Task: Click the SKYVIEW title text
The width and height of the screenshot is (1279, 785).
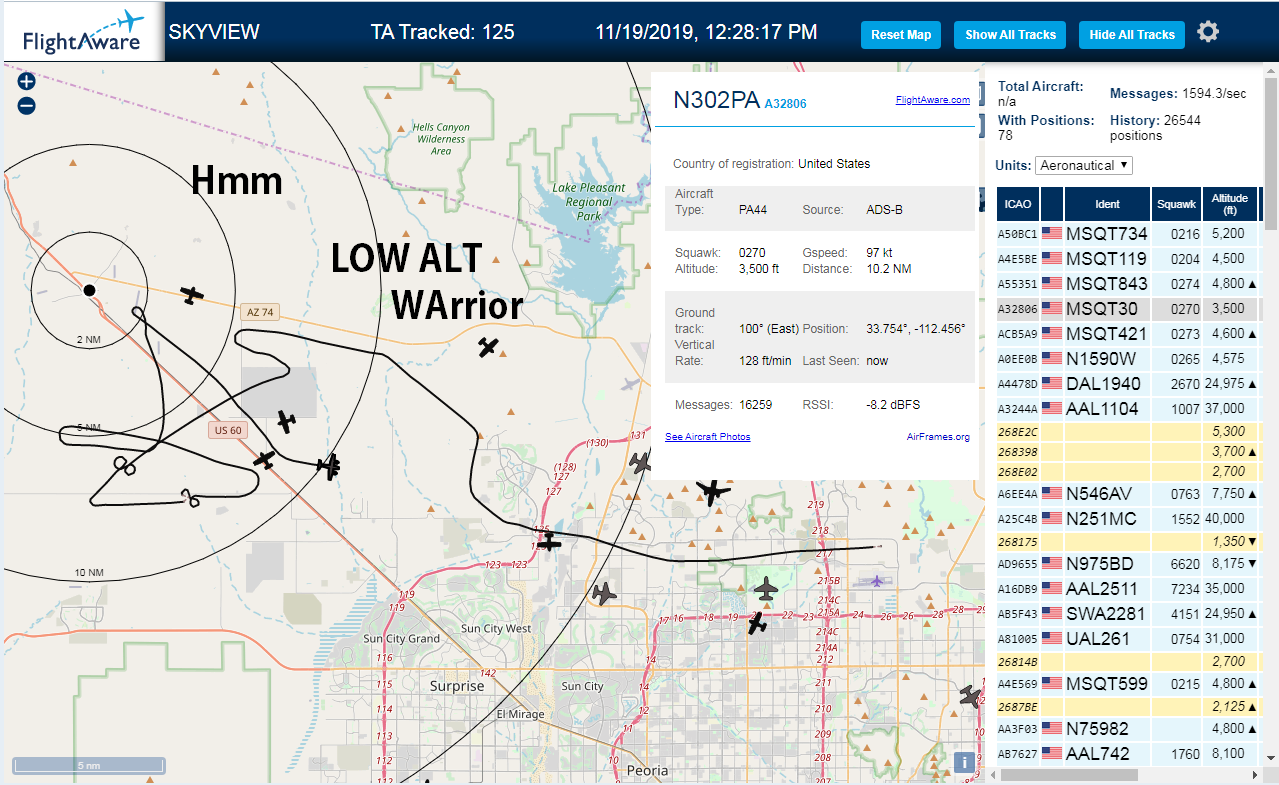Action: point(214,32)
